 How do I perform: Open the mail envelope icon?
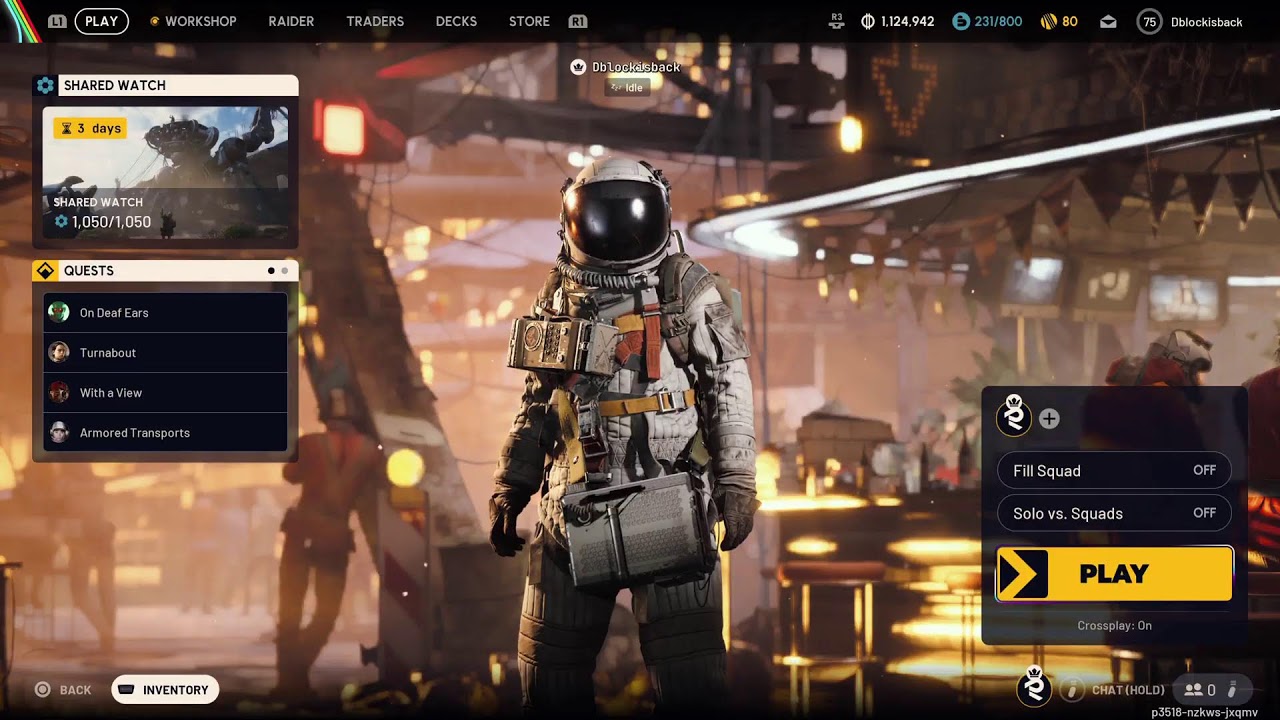click(x=1108, y=21)
